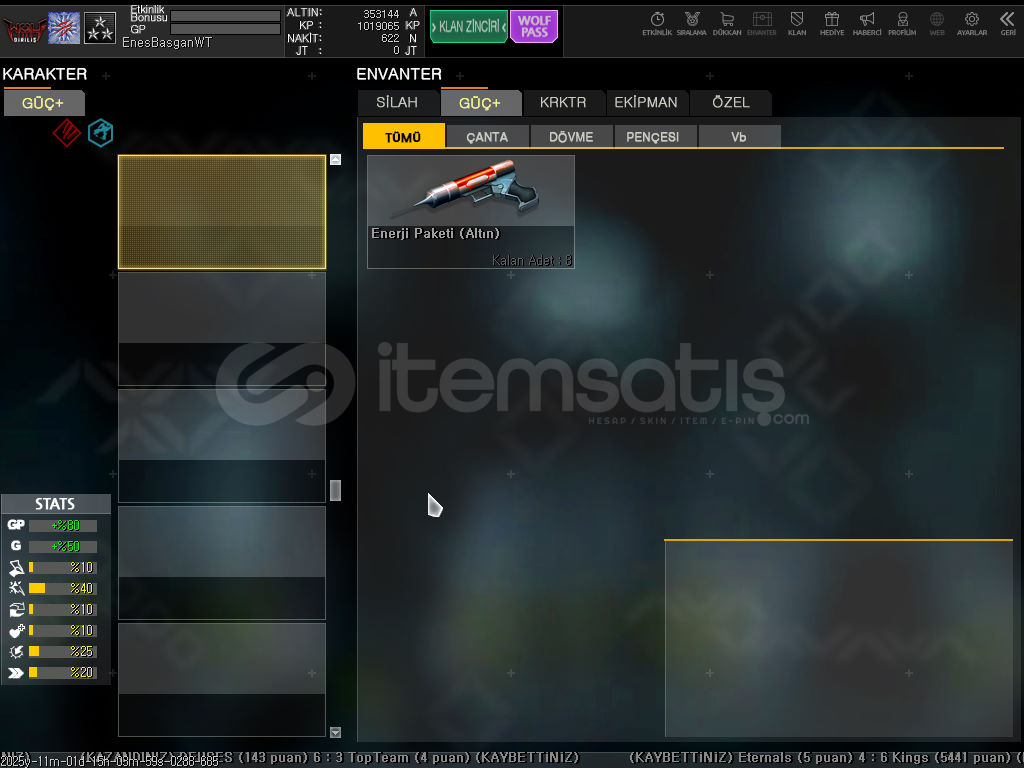Switch to the ÖZEL tab
Viewport: 1024px width, 768px height.
coord(731,103)
